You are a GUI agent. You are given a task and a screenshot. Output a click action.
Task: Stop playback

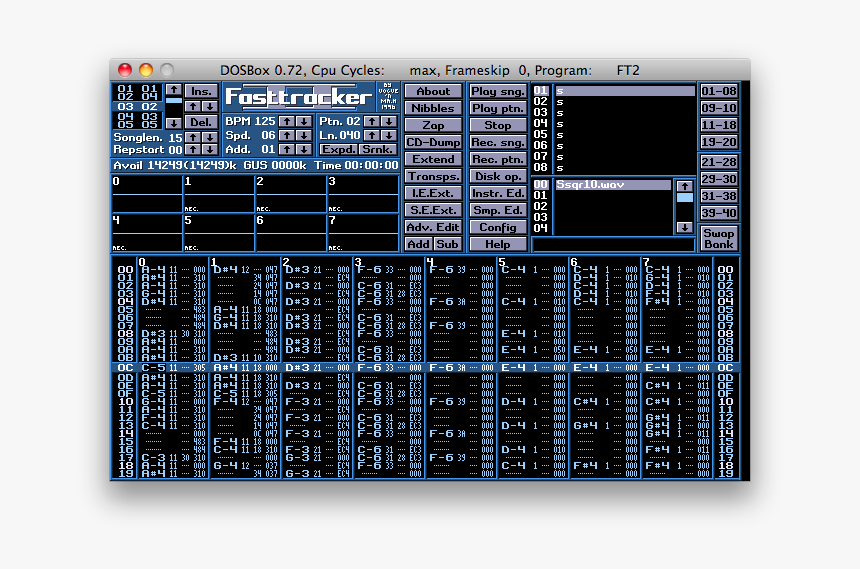(498, 125)
